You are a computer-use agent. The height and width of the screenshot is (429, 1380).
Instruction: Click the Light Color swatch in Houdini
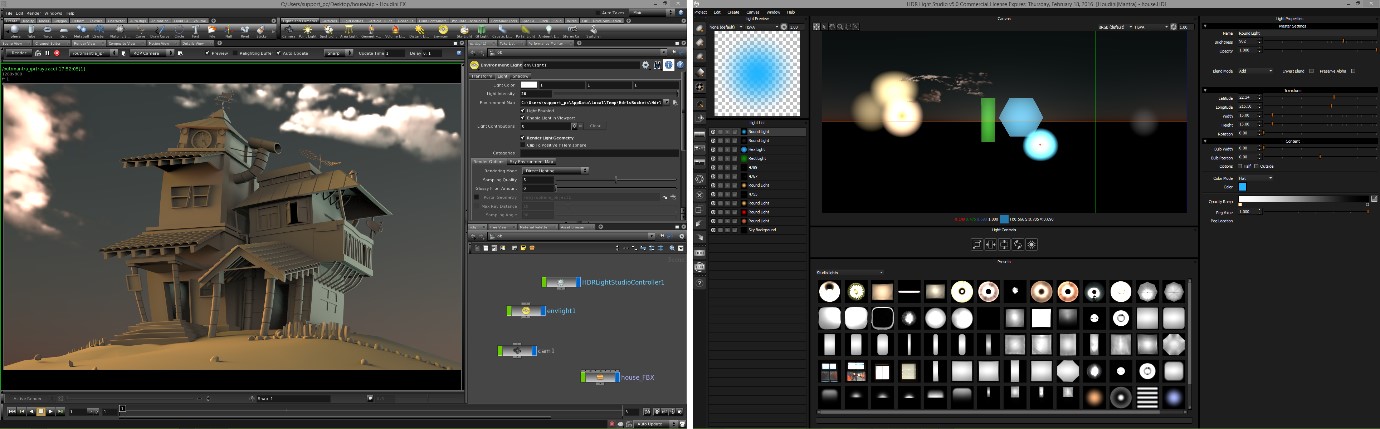[x=529, y=85]
